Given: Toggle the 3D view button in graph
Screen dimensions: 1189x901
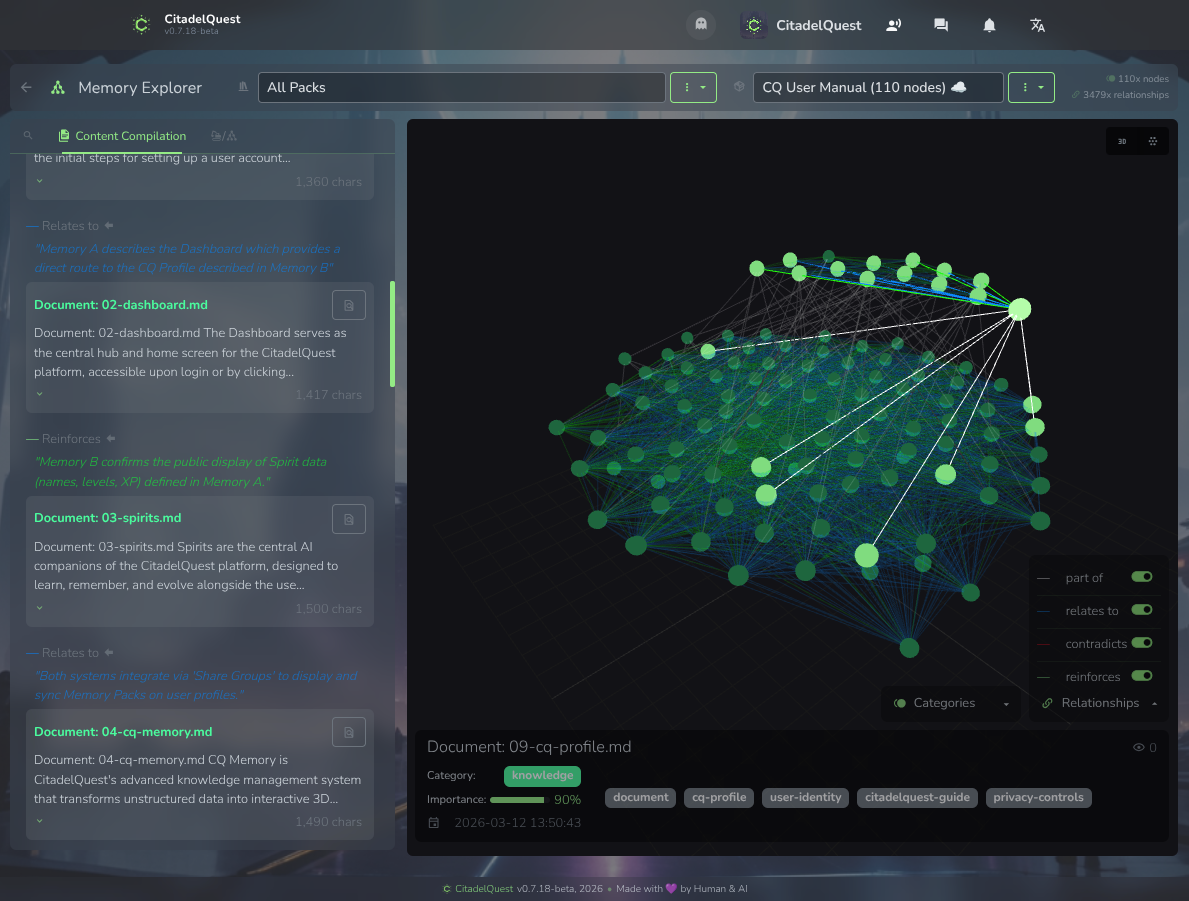Looking at the screenshot, I should point(1122,142).
